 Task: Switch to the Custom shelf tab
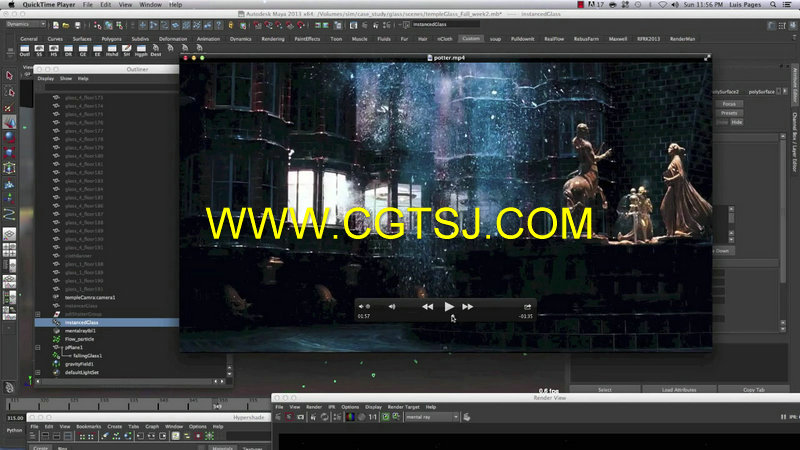[470, 39]
